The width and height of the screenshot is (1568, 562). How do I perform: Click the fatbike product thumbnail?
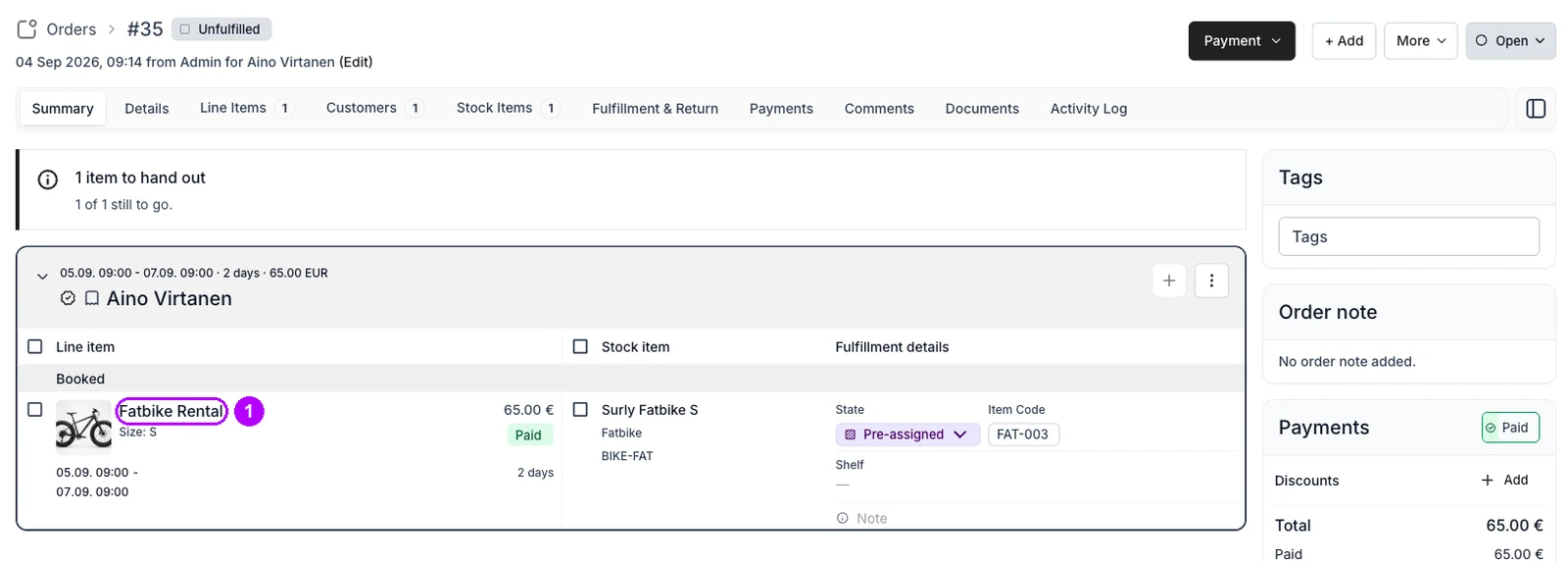pos(83,428)
